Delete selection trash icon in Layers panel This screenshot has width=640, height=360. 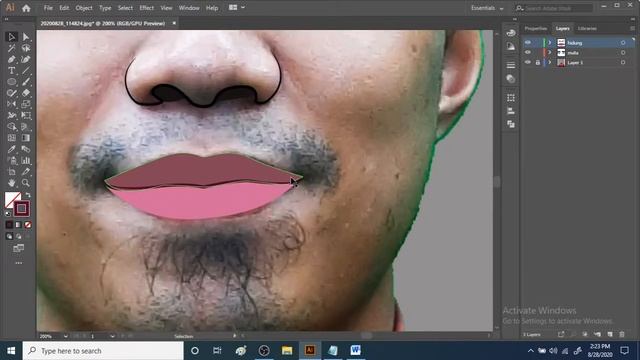(x=622, y=334)
